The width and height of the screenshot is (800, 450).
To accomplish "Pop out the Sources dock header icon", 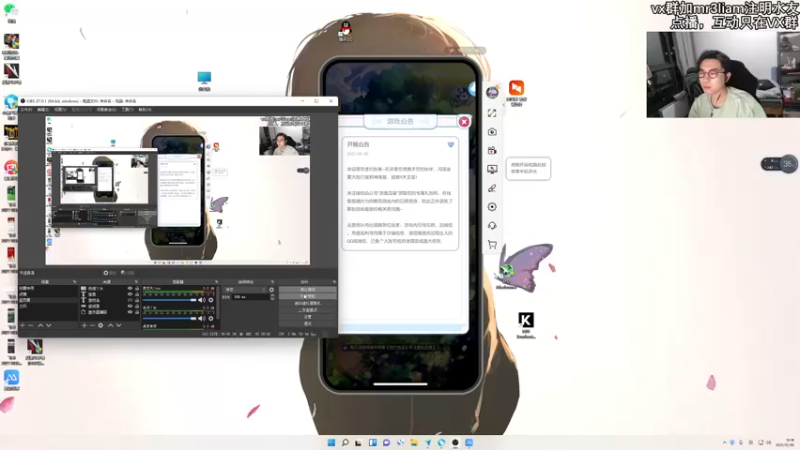I will 136,281.
